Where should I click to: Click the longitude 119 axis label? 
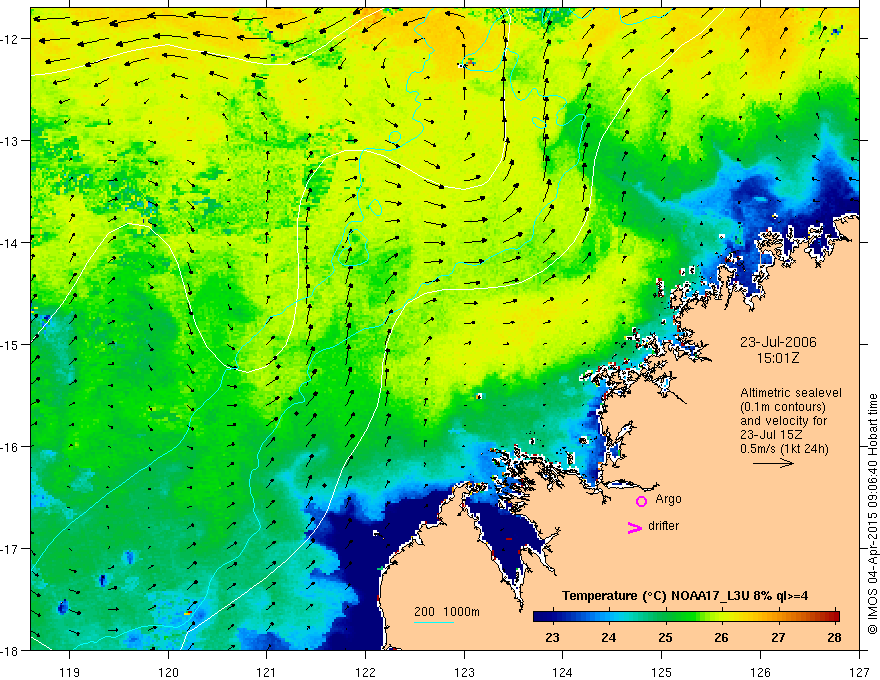coord(70,672)
